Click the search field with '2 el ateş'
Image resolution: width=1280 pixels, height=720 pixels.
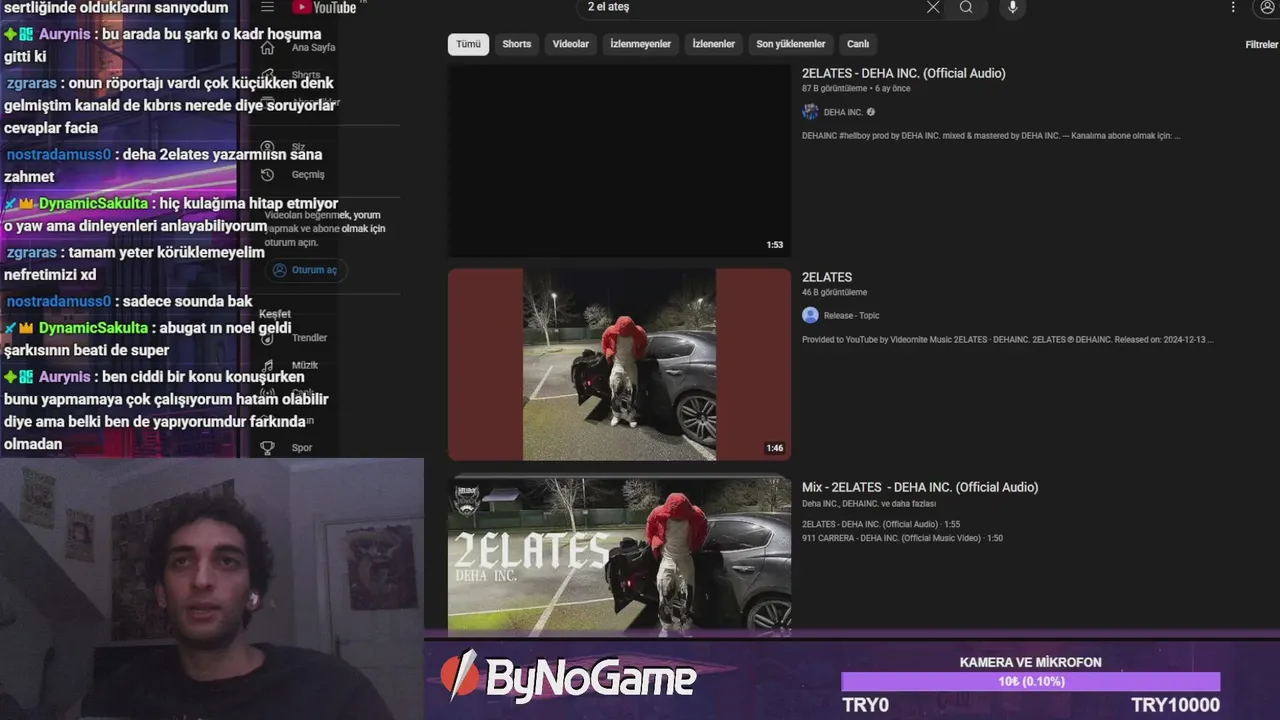[750, 7]
